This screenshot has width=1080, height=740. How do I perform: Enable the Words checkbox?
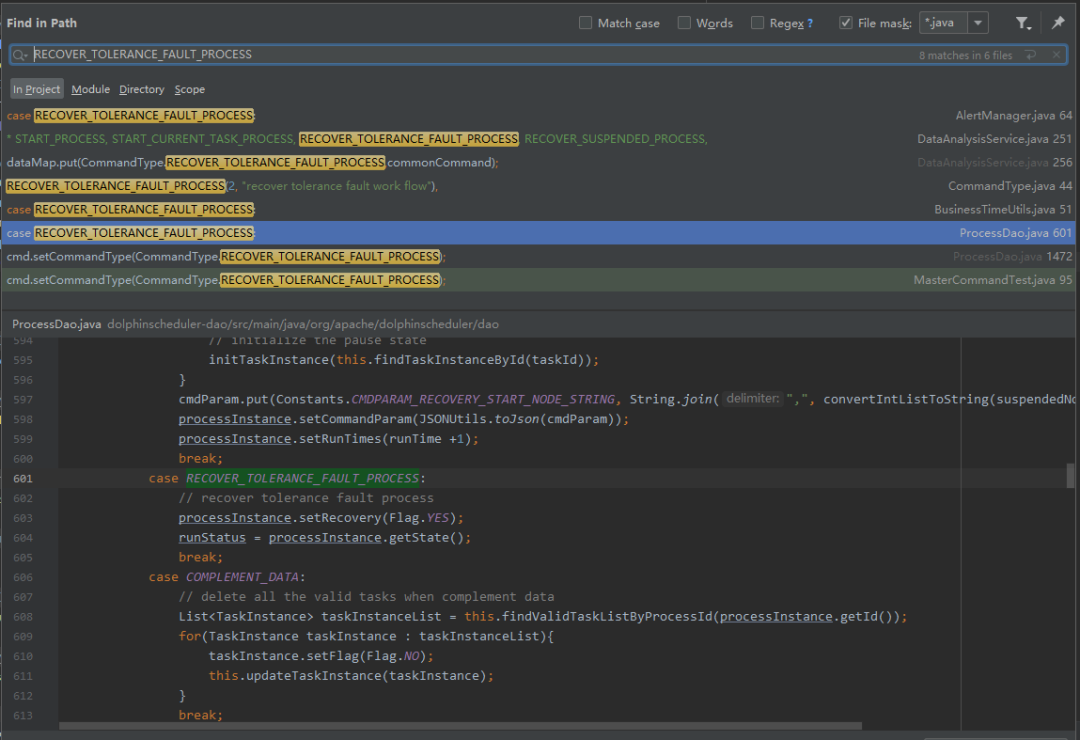684,23
